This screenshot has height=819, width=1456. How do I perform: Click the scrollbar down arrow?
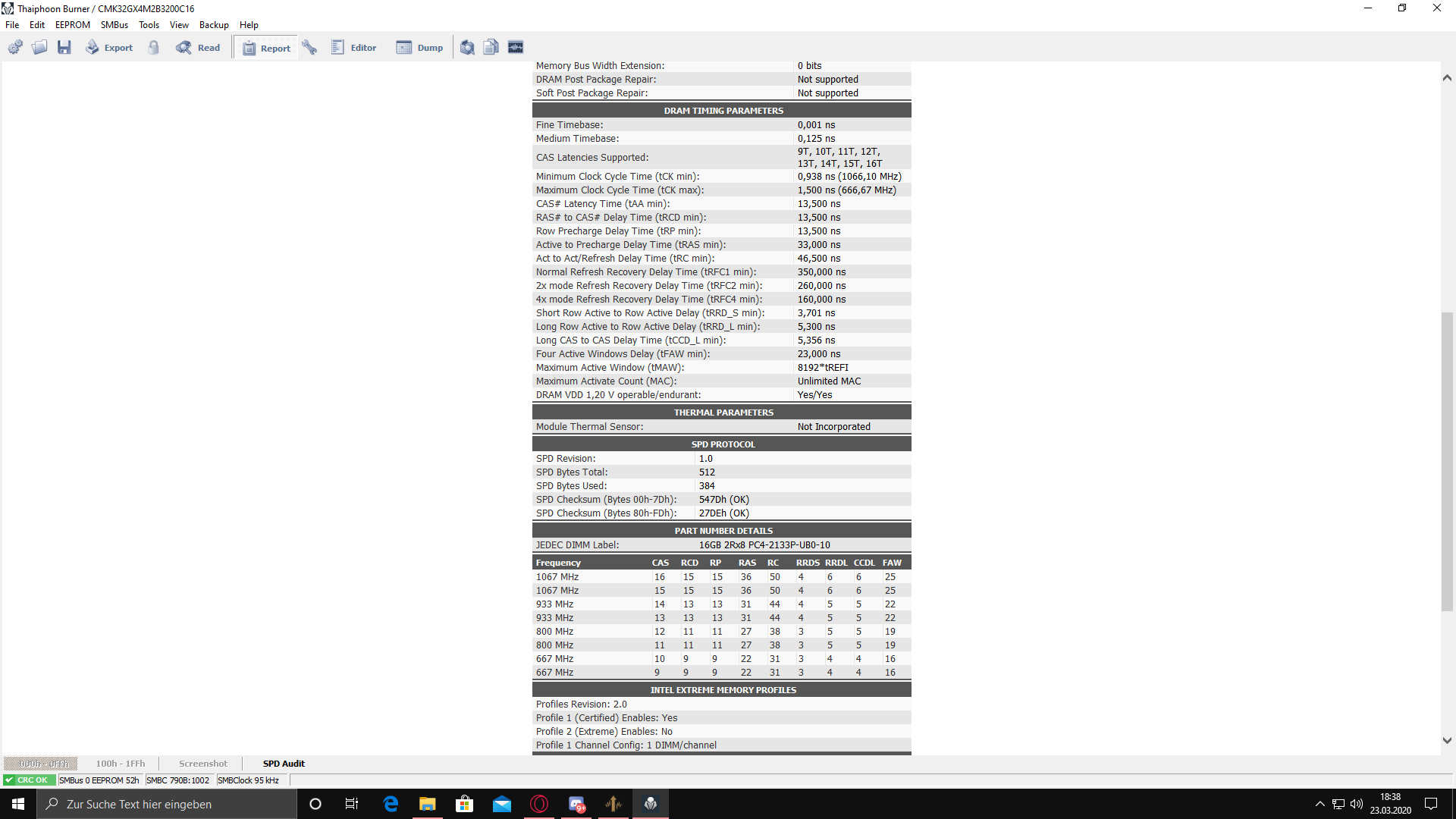point(1447,741)
